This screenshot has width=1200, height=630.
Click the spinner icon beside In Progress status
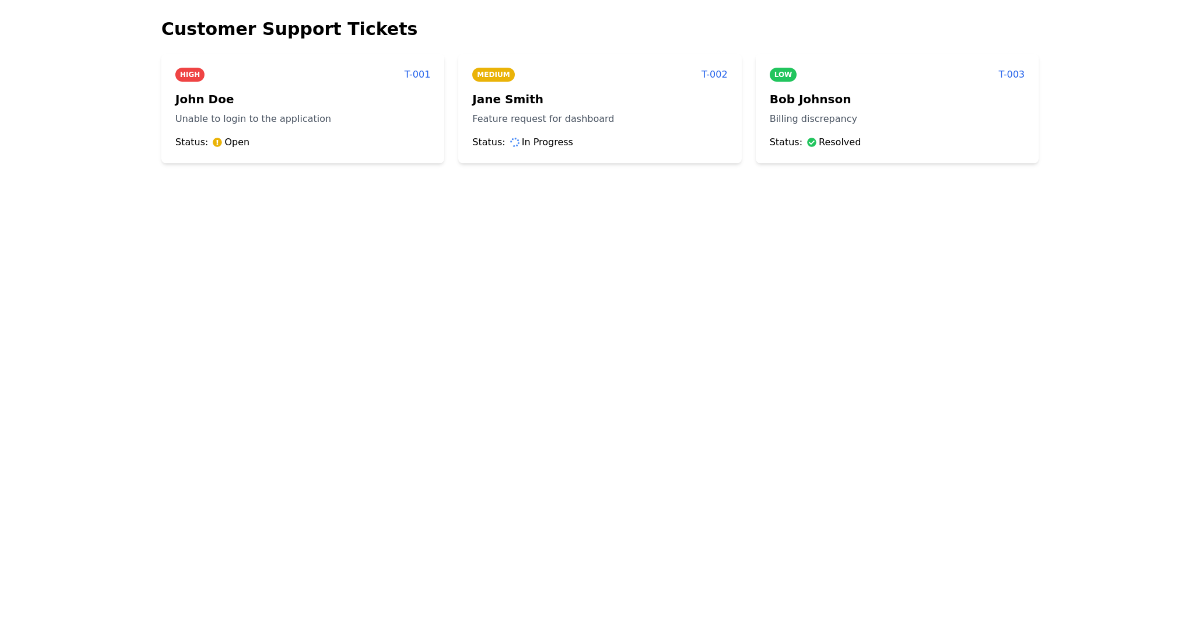(514, 142)
